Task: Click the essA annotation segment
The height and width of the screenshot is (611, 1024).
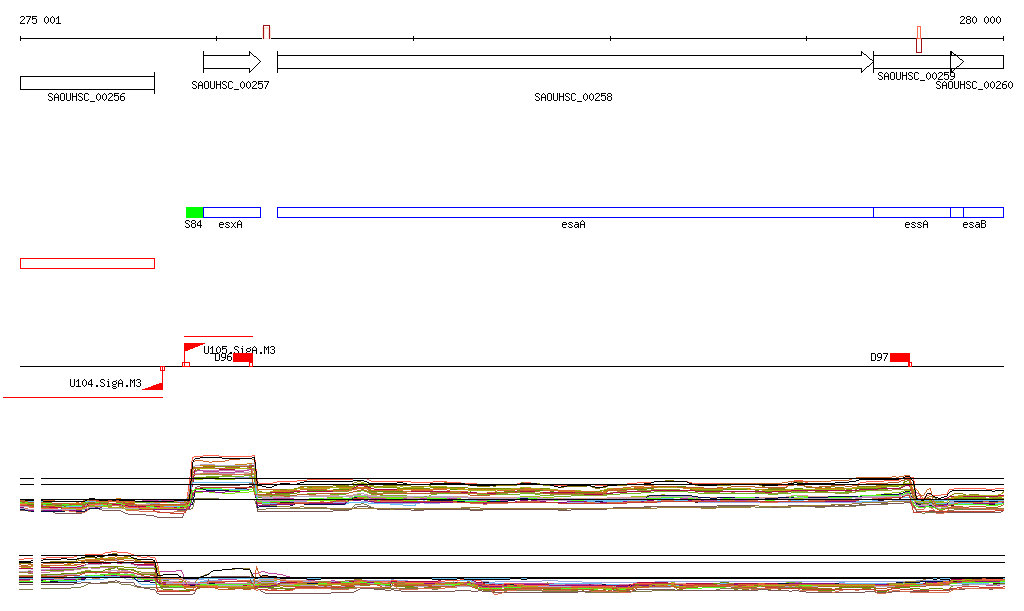Action: (911, 212)
